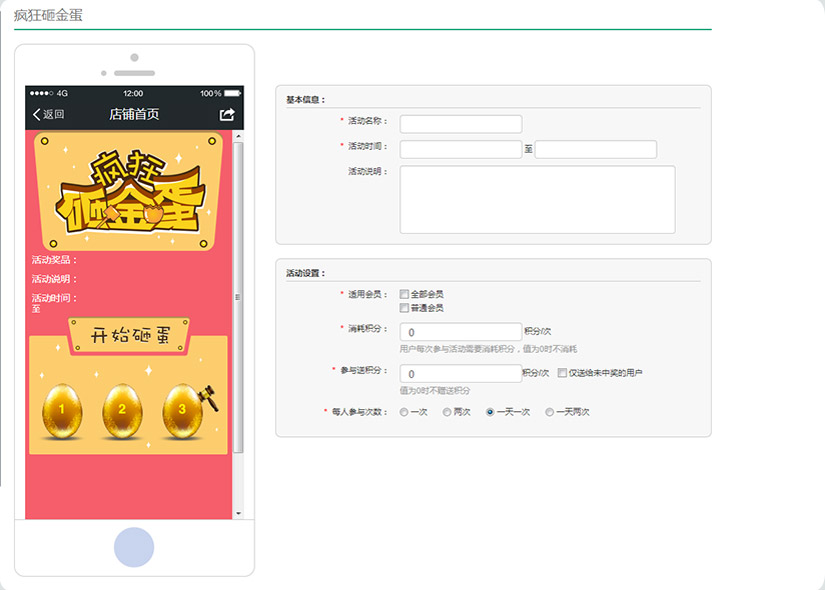Viewport: 825px width, 590px height.
Task: Select the 两次 radio option
Action: (447, 412)
